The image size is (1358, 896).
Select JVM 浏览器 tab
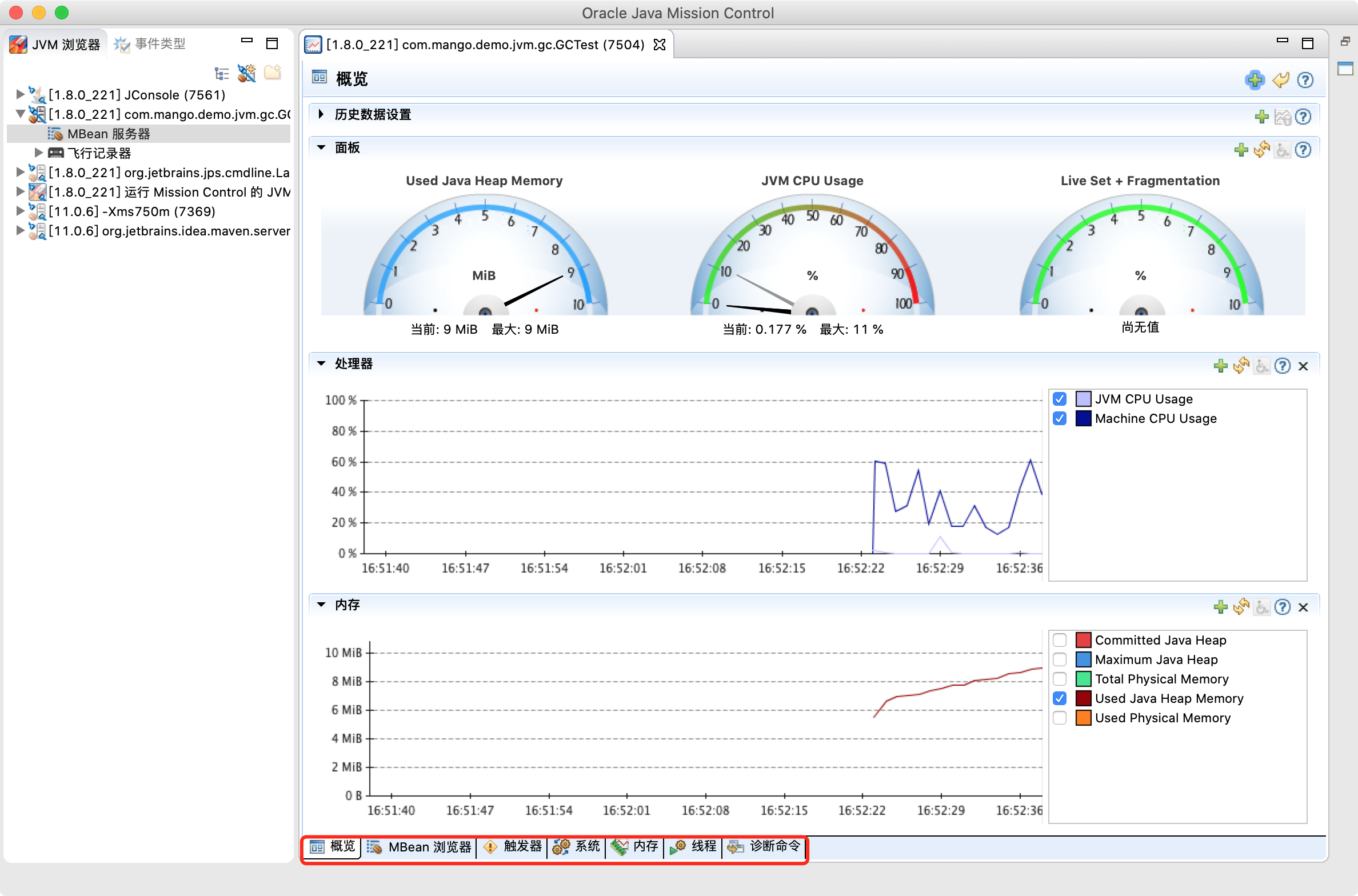pos(55,44)
